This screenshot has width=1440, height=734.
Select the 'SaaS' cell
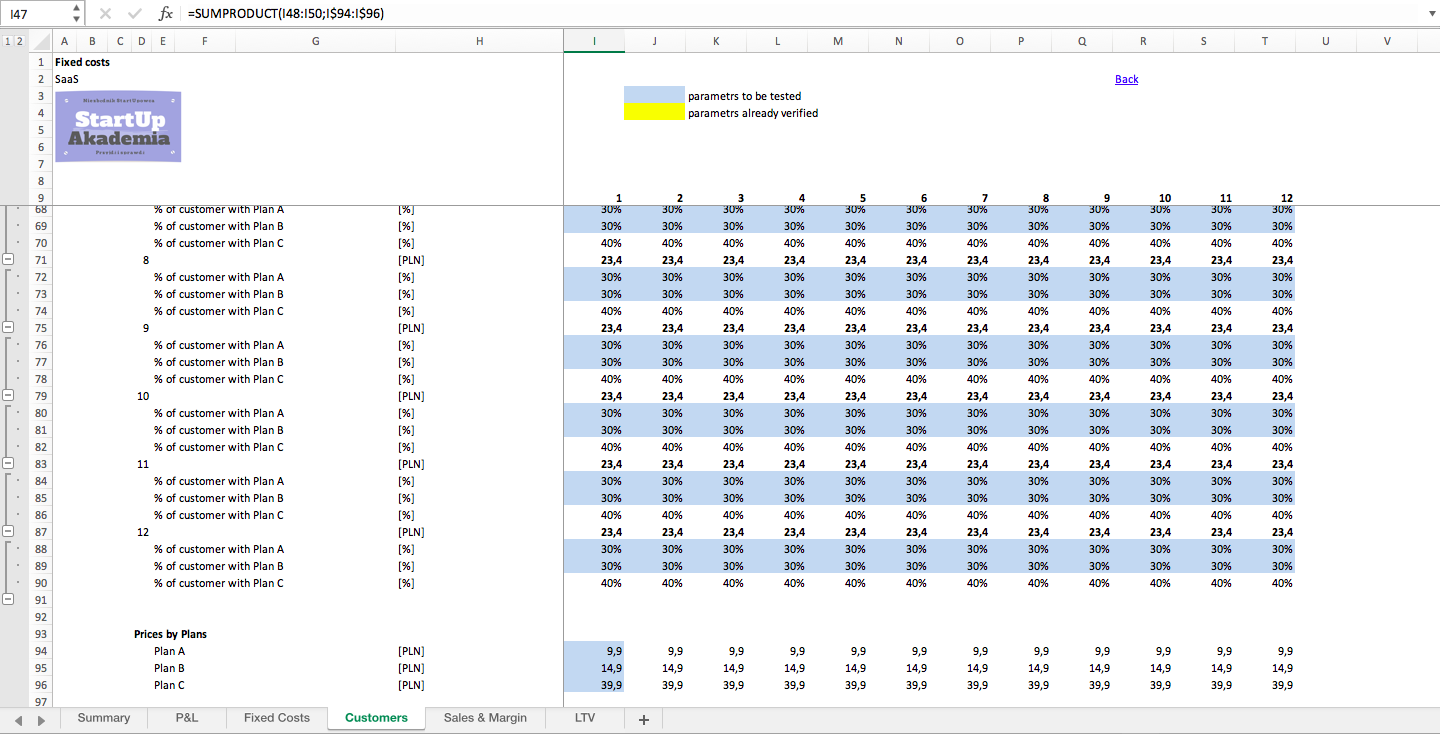tap(66, 79)
